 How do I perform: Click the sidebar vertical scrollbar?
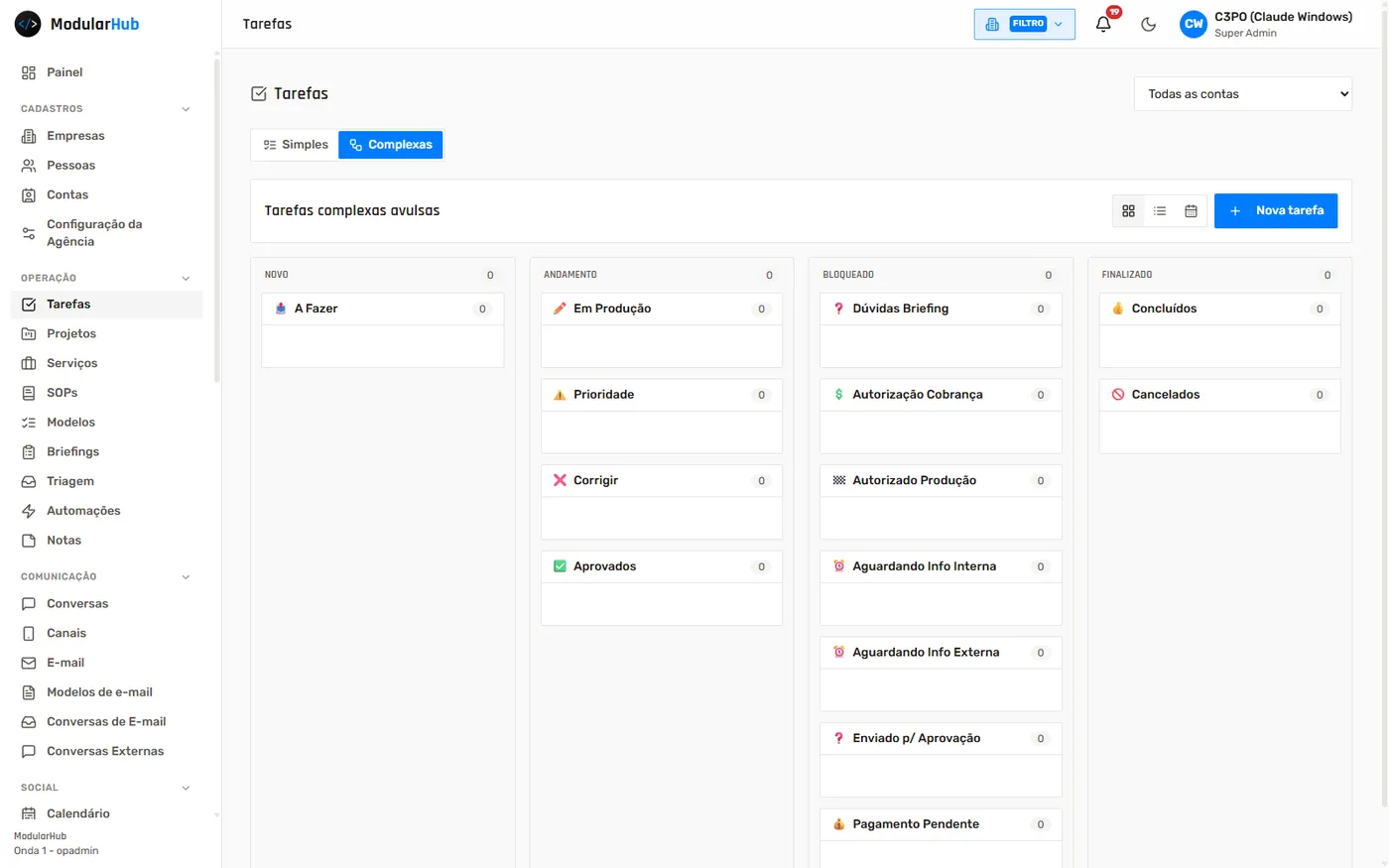click(216, 218)
